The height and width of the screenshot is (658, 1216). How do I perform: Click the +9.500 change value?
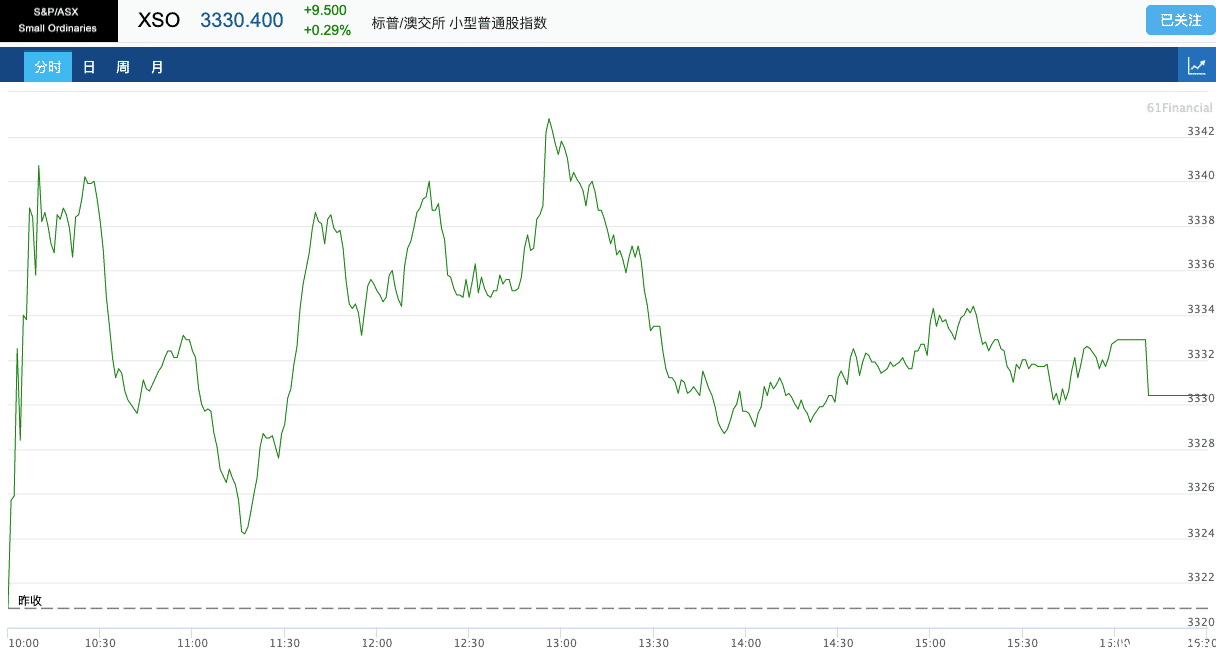pos(325,10)
